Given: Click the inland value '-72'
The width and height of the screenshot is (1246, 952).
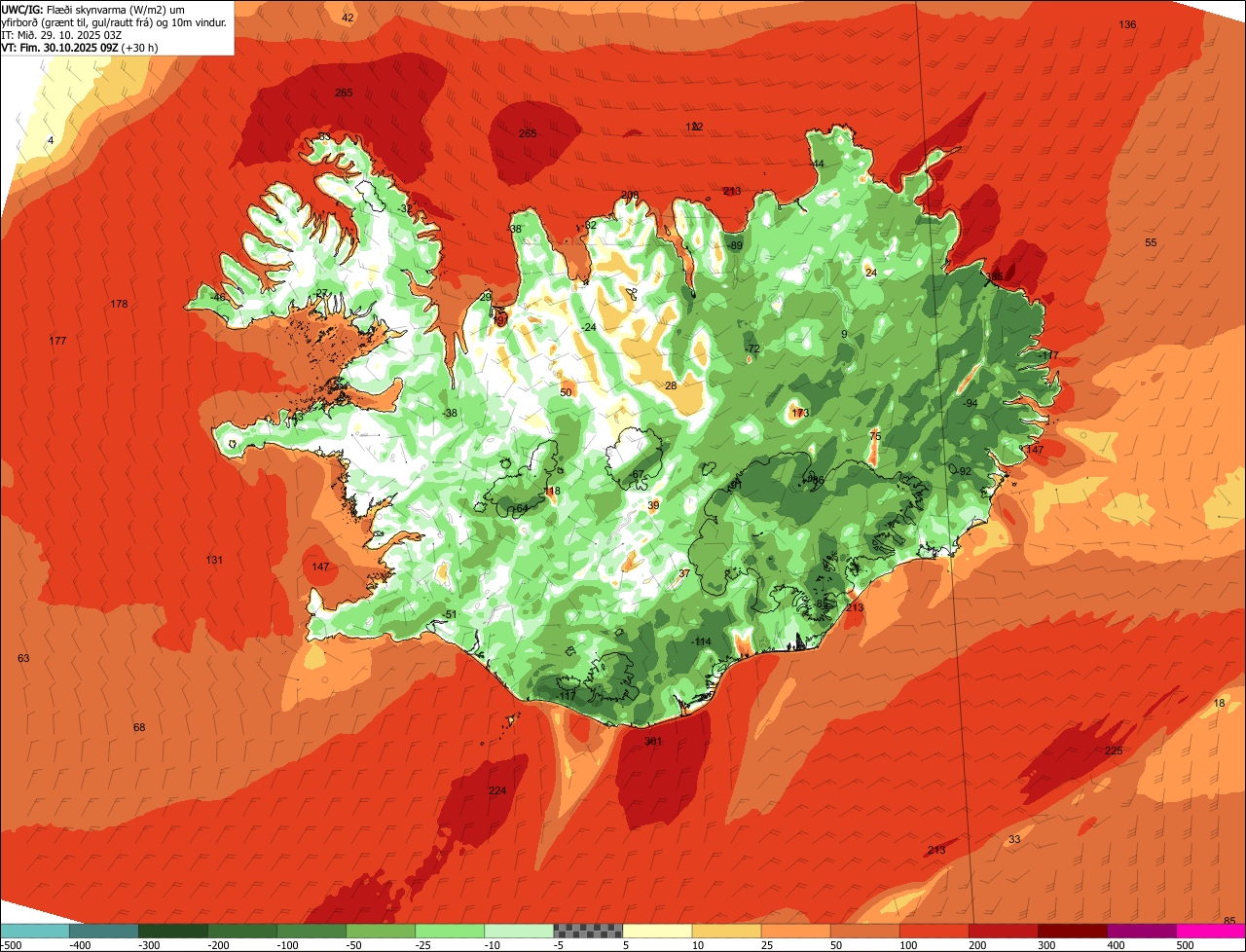Looking at the screenshot, I should coord(751,348).
